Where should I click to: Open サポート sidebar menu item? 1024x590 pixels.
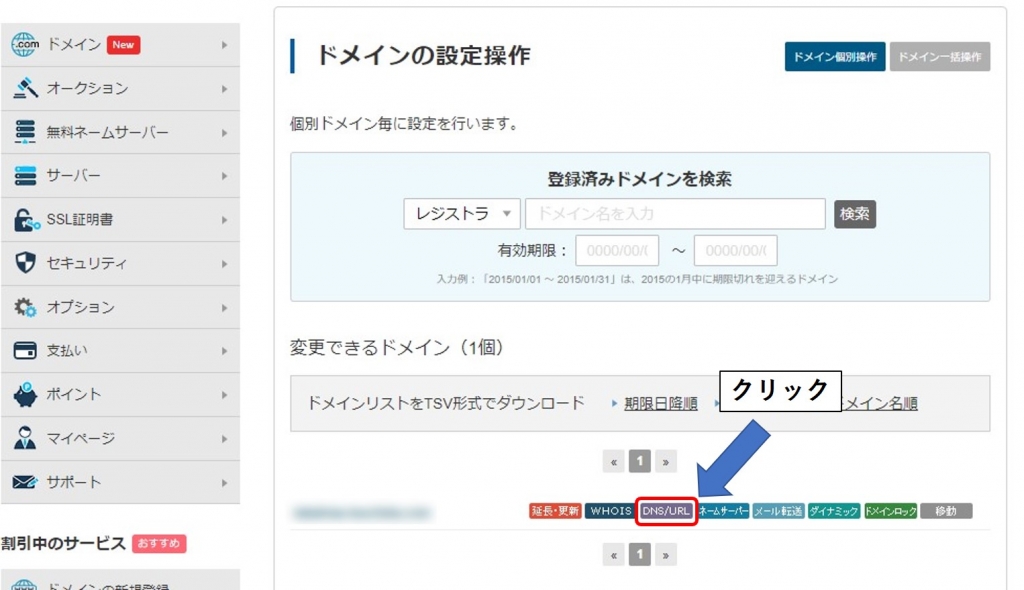[120, 482]
